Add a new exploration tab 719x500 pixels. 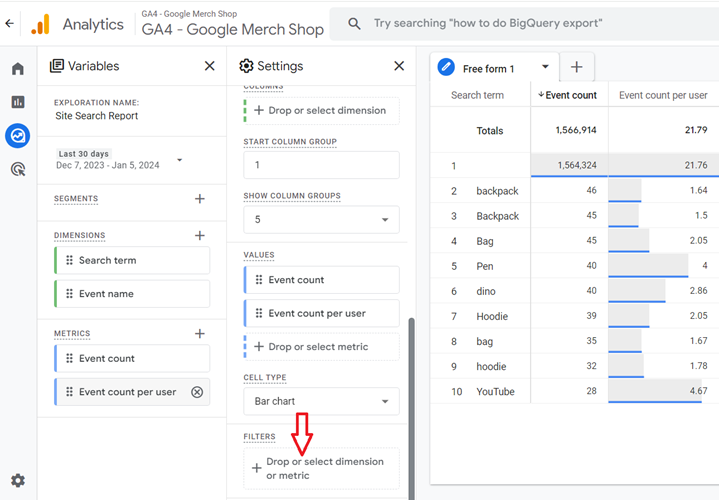coord(577,67)
